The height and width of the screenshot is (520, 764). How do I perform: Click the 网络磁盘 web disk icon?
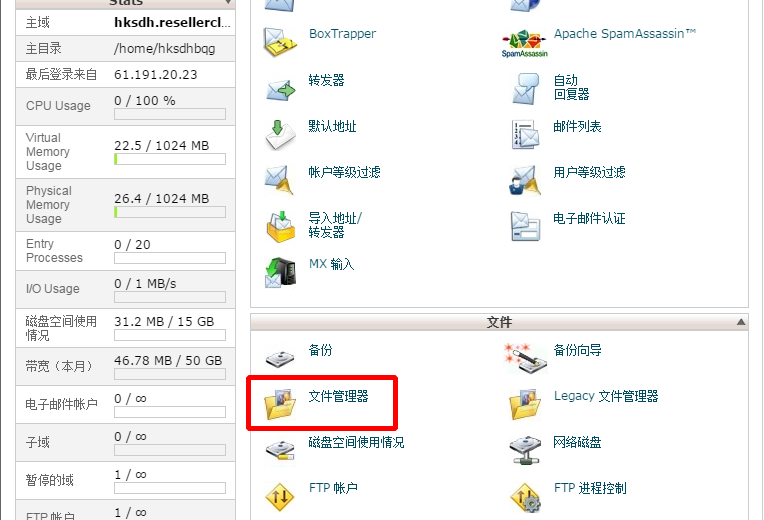[525, 450]
